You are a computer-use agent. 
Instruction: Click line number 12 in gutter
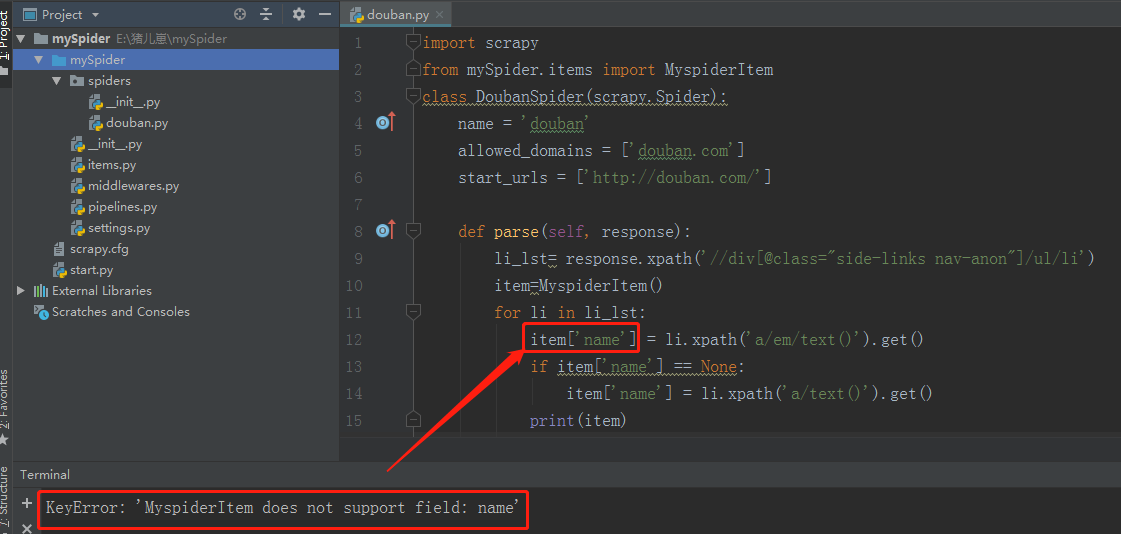(x=353, y=340)
